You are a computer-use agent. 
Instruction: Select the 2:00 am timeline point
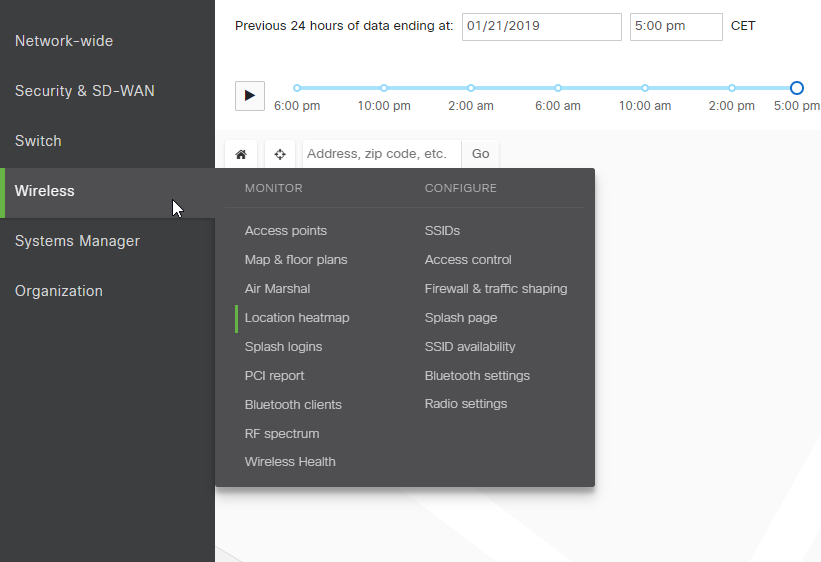471,88
